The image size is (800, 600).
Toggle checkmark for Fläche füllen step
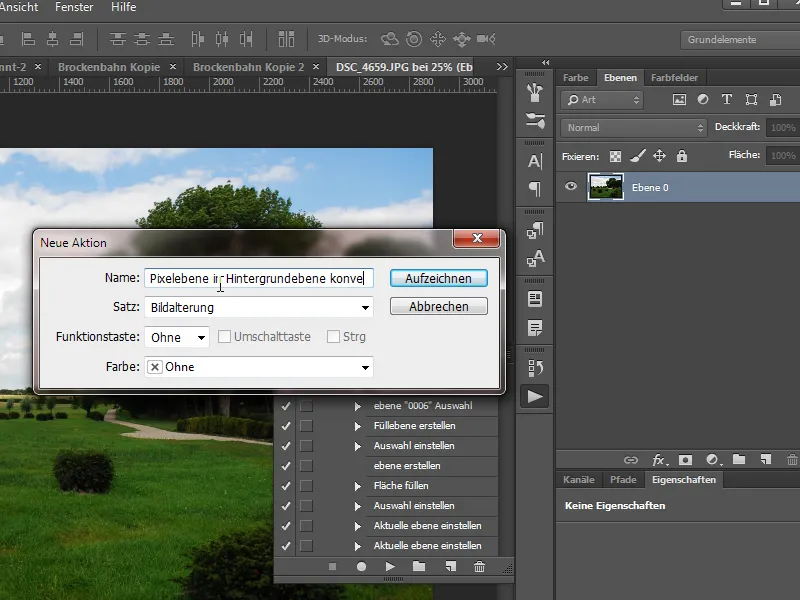pyautogui.click(x=286, y=486)
